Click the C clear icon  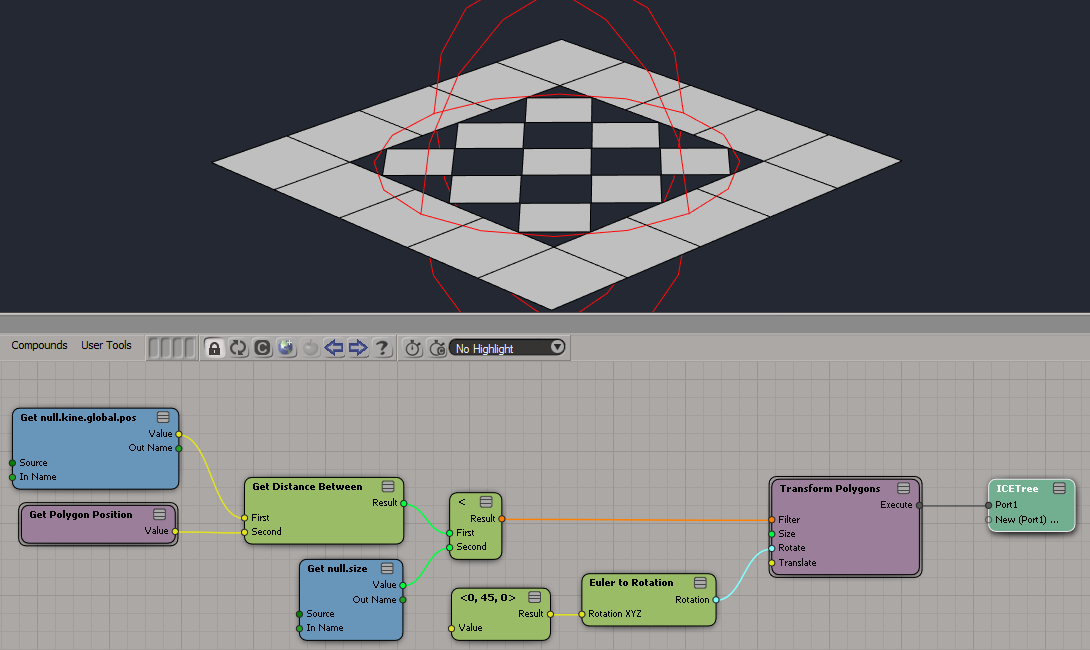coord(262,348)
